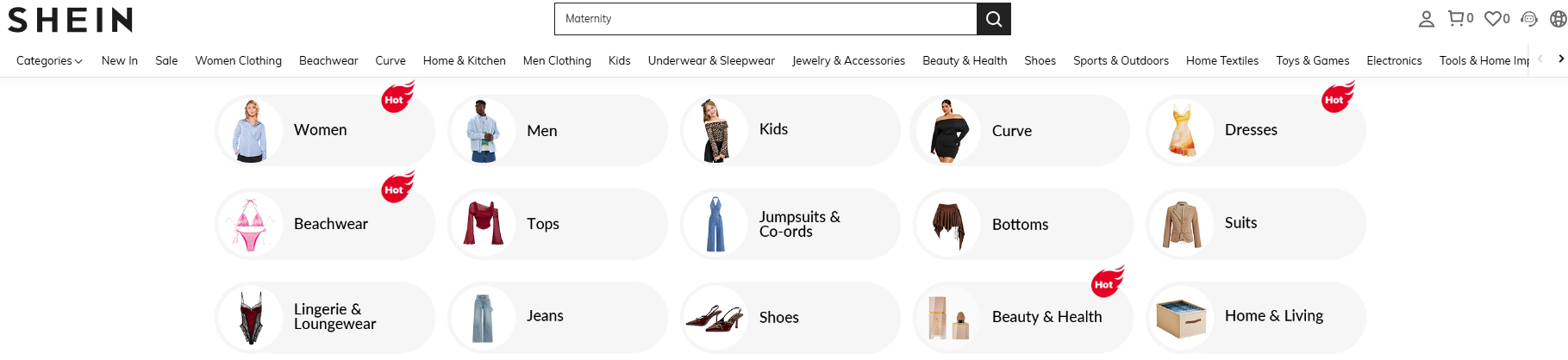Open the globe language selector
The image size is (1568, 360).
(x=1558, y=19)
